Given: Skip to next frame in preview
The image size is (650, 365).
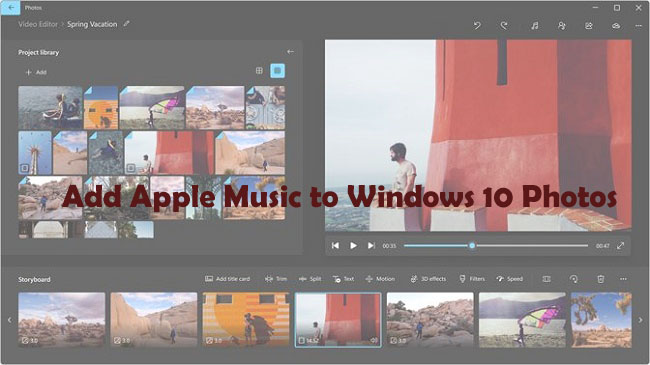Looking at the screenshot, I should pyautogui.click(x=371, y=246).
